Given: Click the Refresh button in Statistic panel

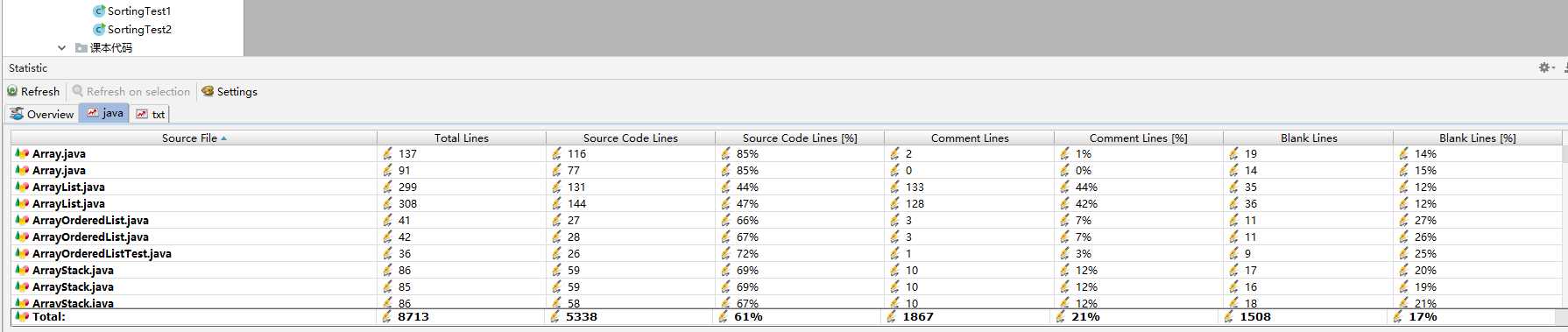Looking at the screenshot, I should click(33, 91).
